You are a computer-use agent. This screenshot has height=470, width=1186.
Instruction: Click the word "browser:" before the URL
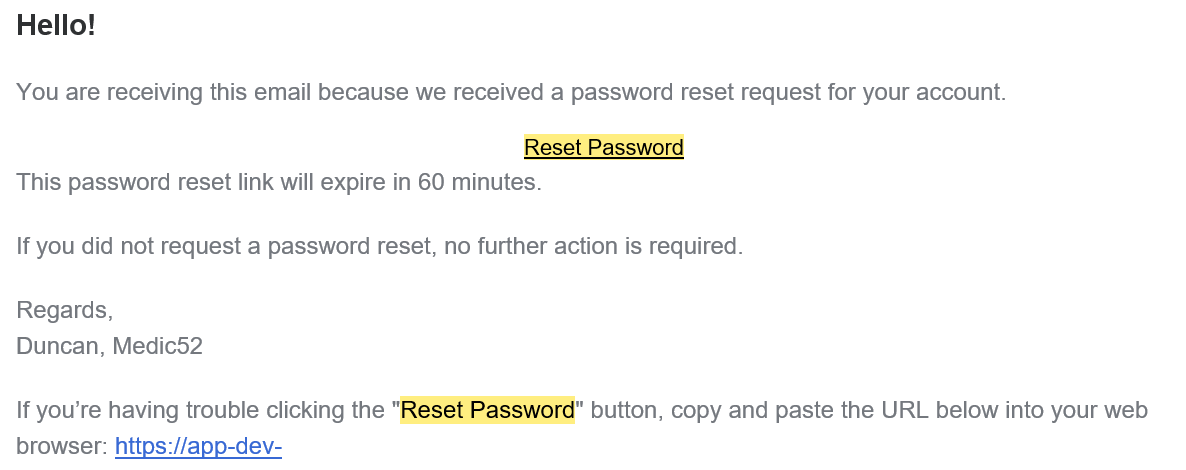(63, 447)
